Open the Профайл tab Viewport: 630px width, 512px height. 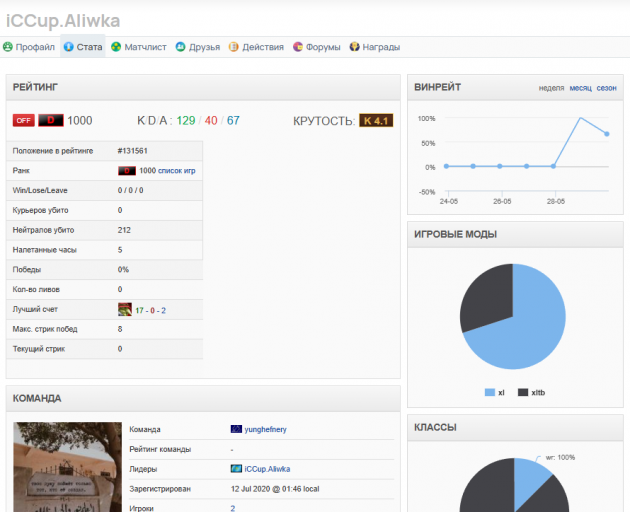tap(29, 47)
